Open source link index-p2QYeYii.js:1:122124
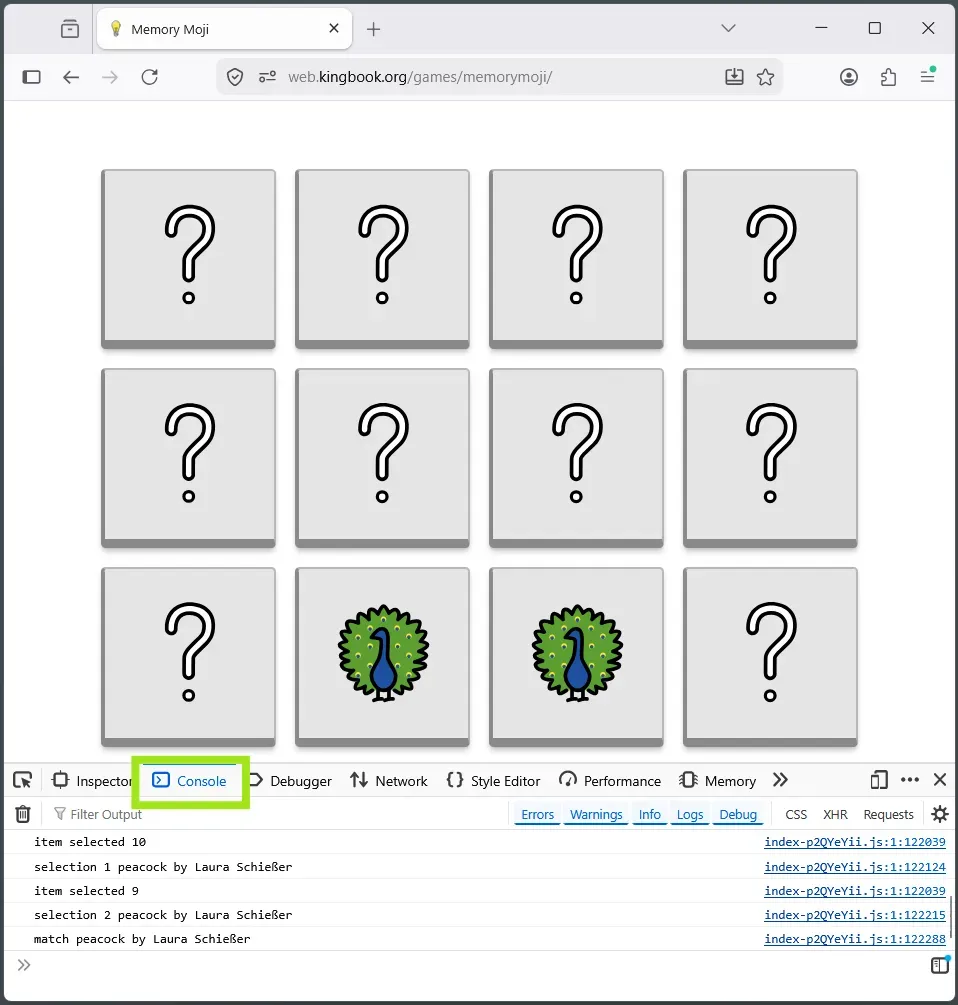This screenshot has width=958, height=1005. point(854,867)
